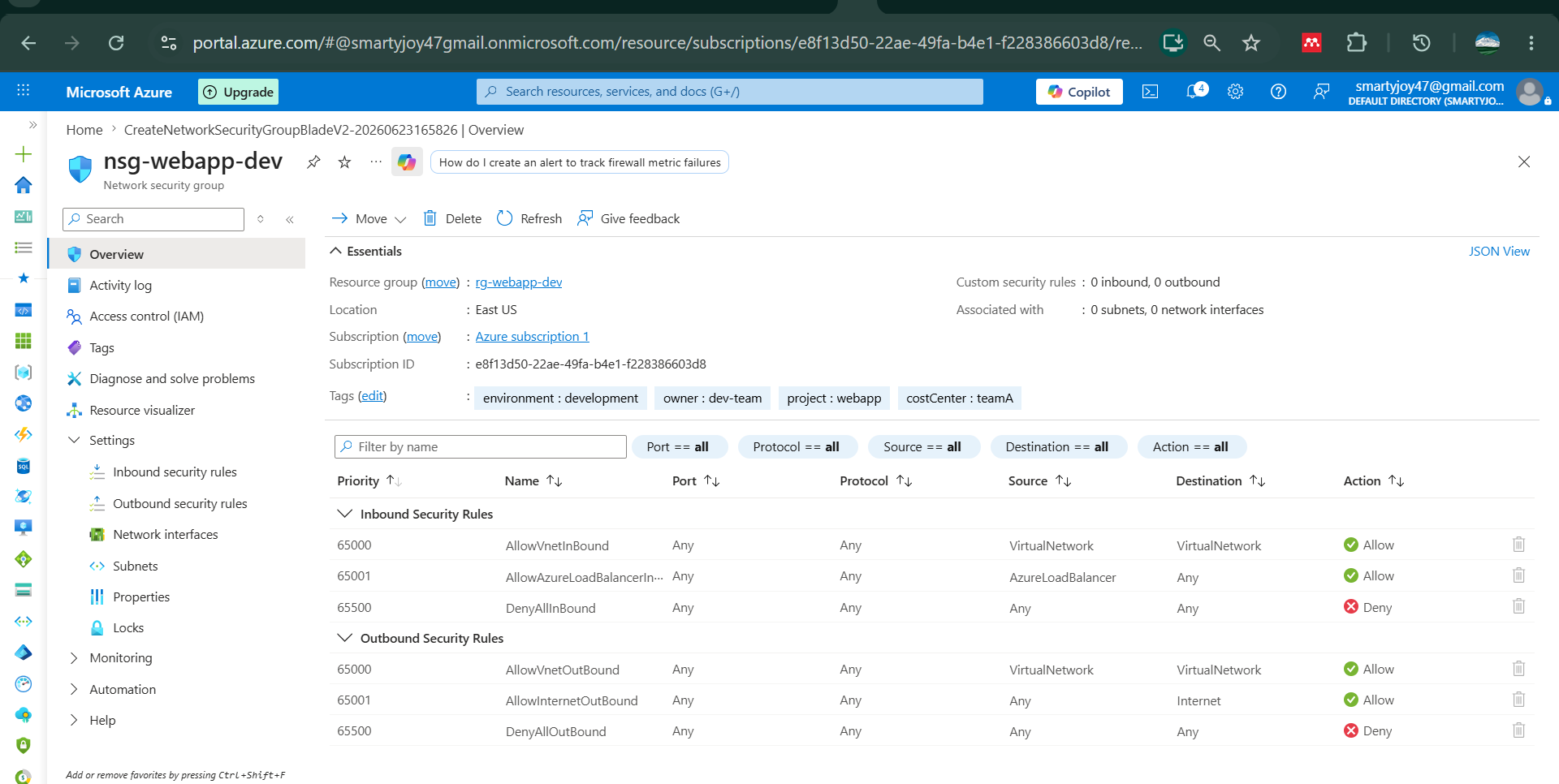The image size is (1559, 784).
Task: Open the browser zoom magnifier icon
Action: pyautogui.click(x=1211, y=43)
